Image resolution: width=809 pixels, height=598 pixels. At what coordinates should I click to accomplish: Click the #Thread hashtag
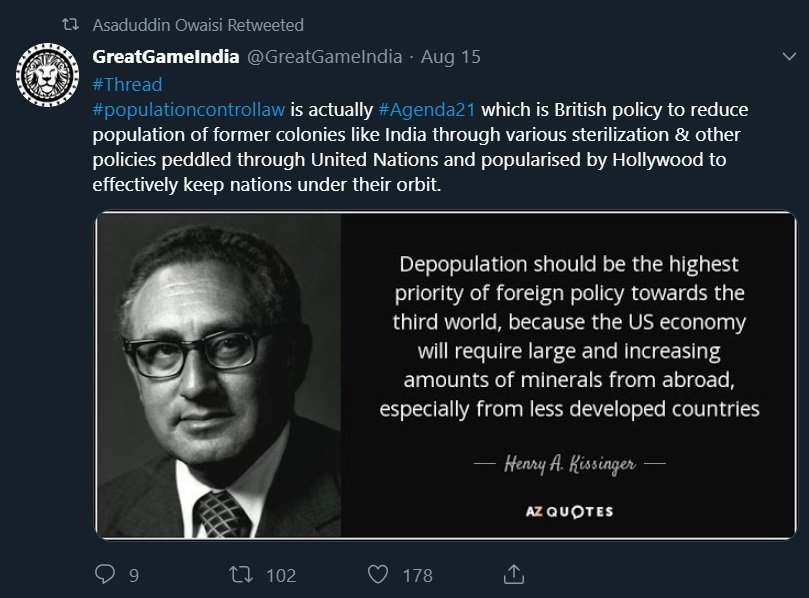[x=126, y=84]
